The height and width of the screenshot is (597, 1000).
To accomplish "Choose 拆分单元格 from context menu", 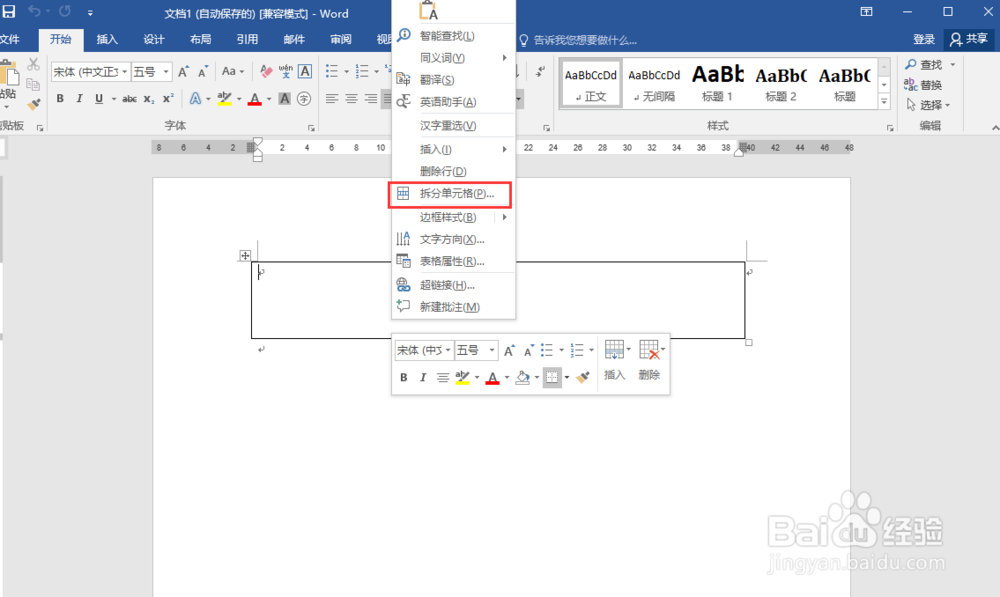I will [452, 194].
